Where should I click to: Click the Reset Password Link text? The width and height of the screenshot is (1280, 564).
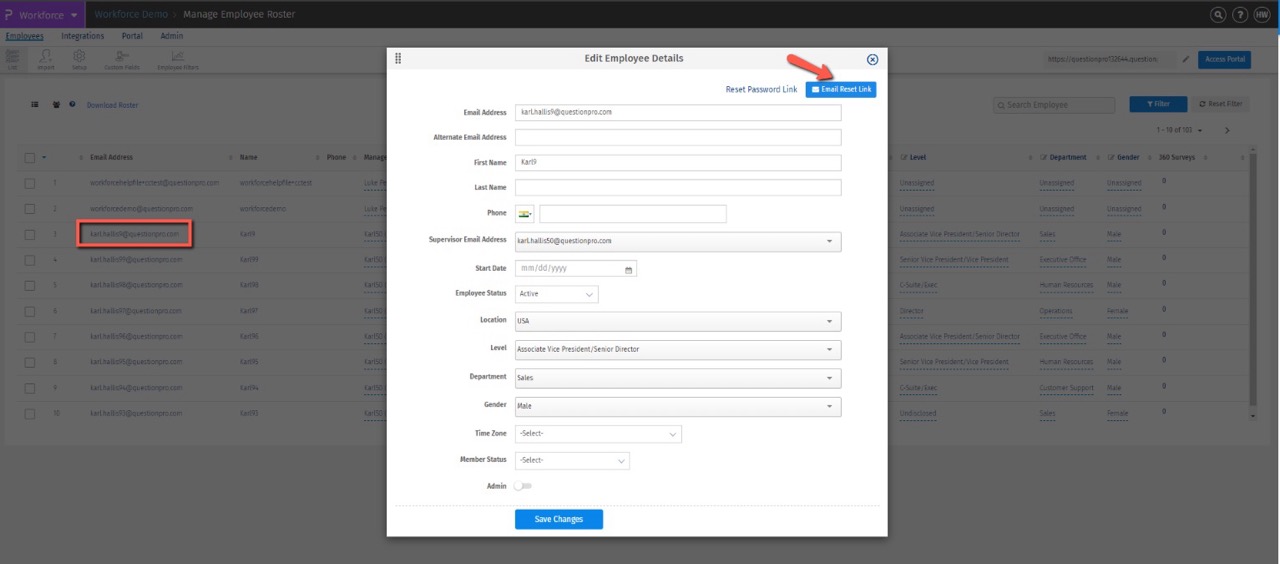[x=762, y=90]
